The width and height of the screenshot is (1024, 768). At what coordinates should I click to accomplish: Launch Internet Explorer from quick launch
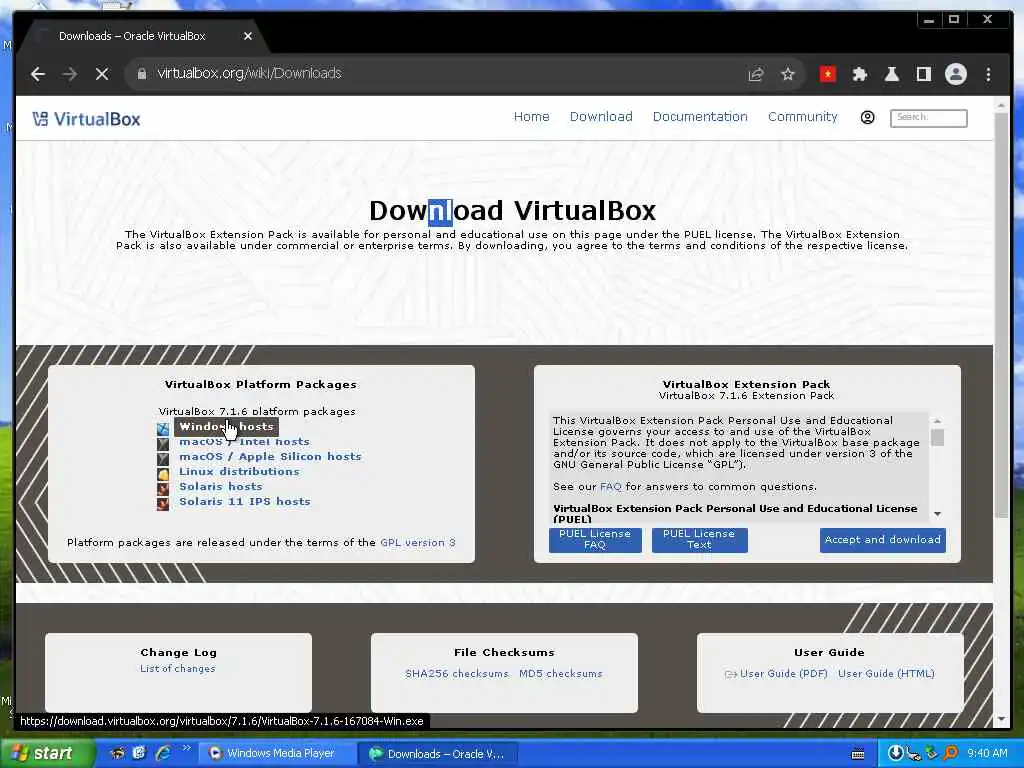pyautogui.click(x=163, y=753)
